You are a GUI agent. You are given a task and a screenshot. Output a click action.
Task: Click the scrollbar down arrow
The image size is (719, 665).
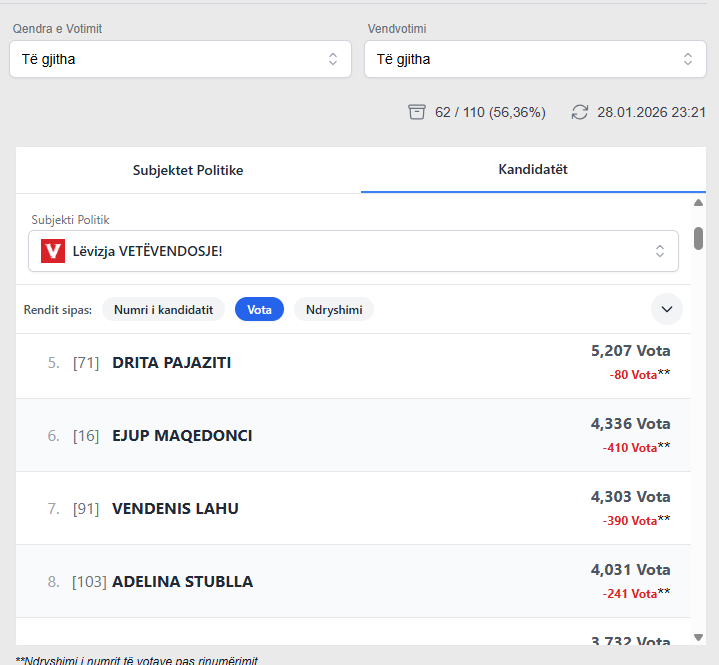[698, 637]
